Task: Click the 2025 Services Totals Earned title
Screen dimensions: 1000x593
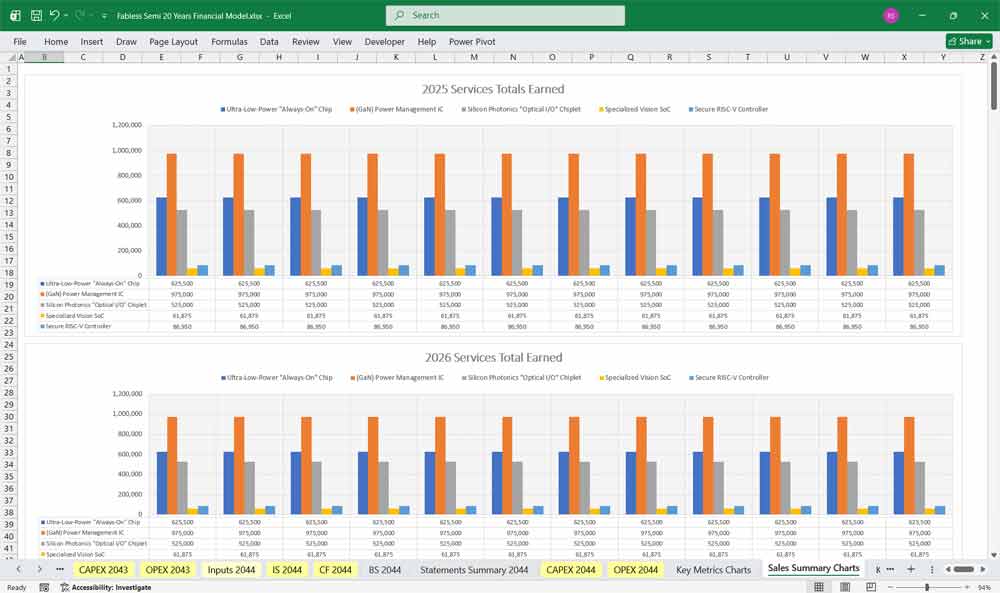Action: point(493,89)
